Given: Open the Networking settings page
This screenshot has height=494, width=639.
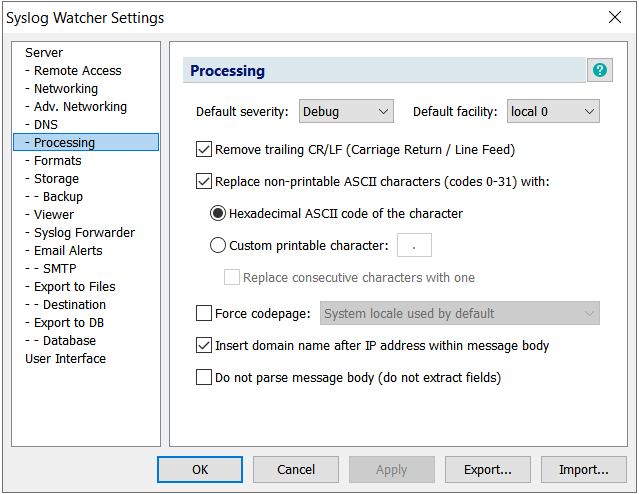Looking at the screenshot, I should point(61,88).
